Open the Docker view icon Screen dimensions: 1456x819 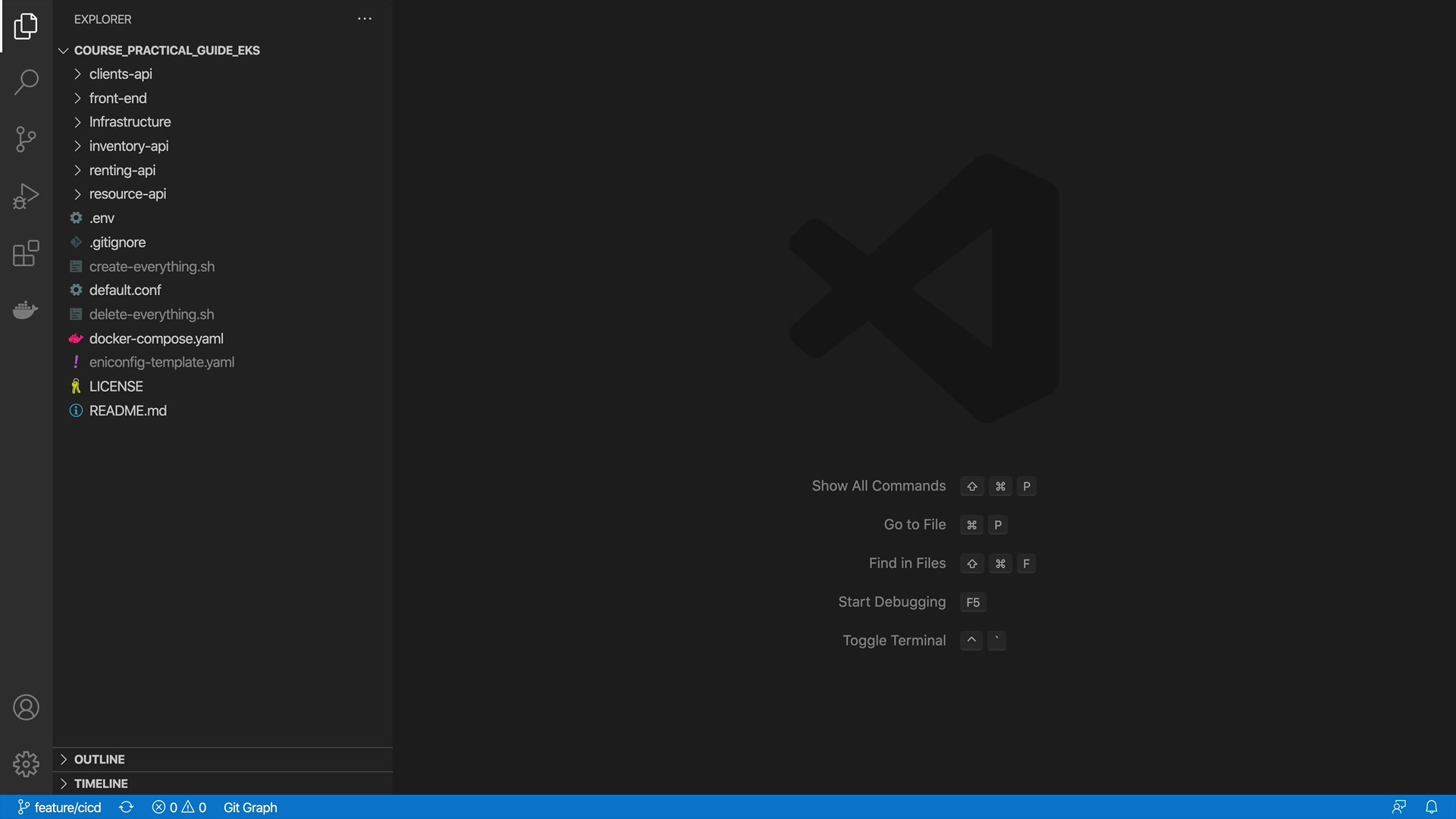[26, 310]
